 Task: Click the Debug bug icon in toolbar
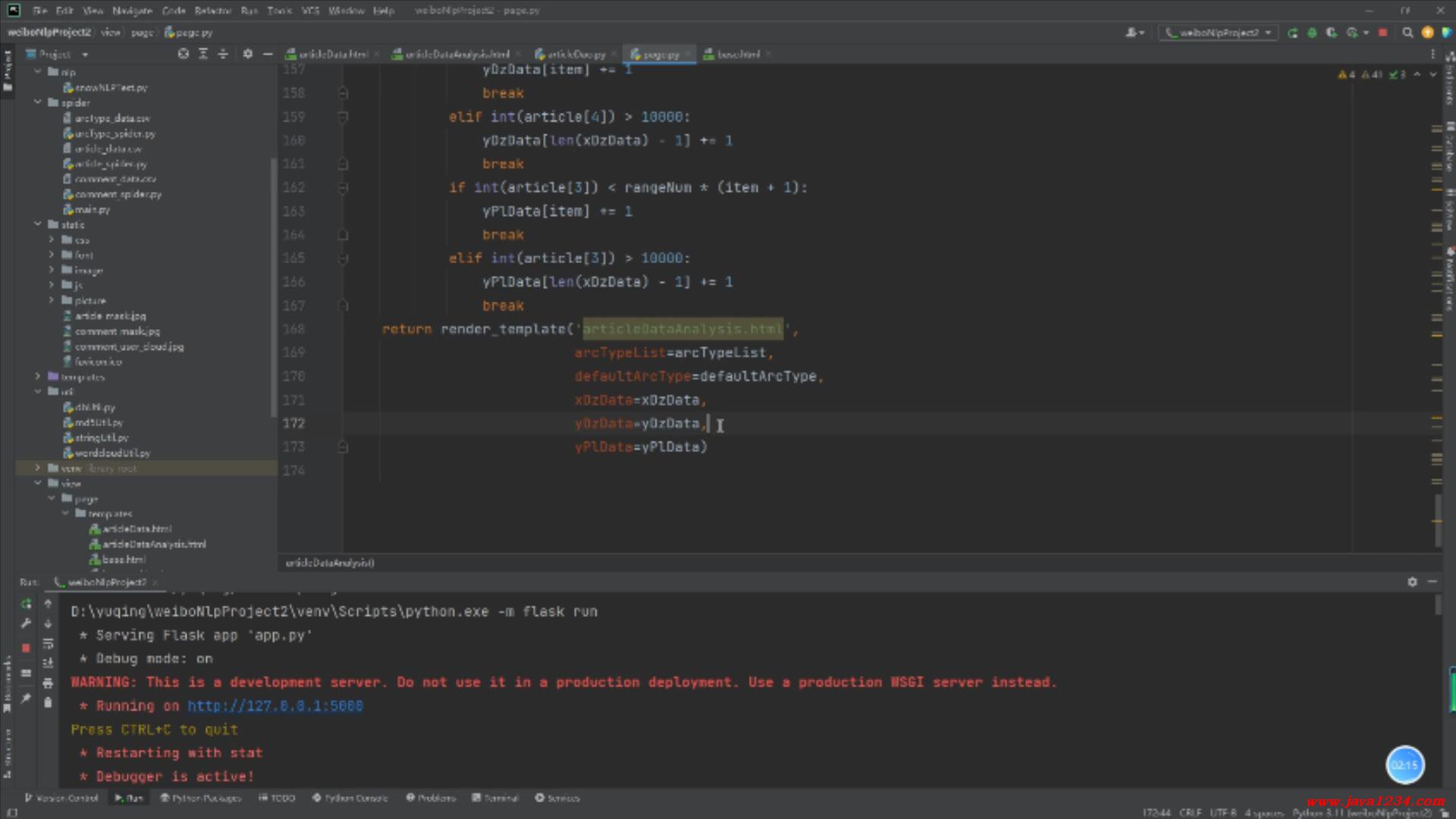point(1312,33)
